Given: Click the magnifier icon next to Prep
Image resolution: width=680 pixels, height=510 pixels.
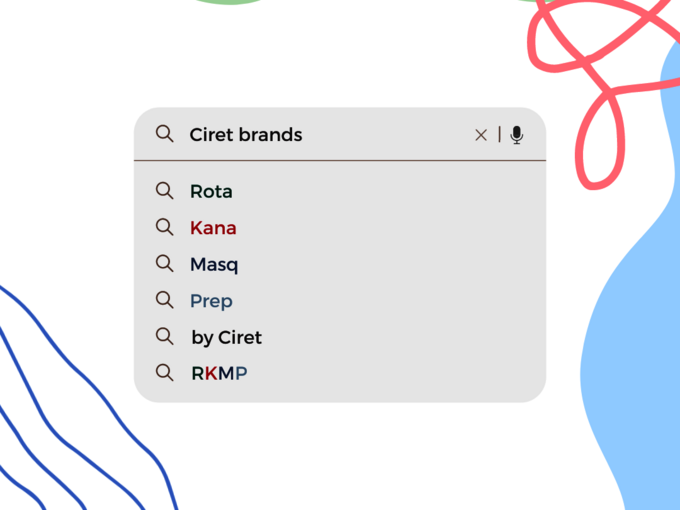Looking at the screenshot, I should coord(165,300).
